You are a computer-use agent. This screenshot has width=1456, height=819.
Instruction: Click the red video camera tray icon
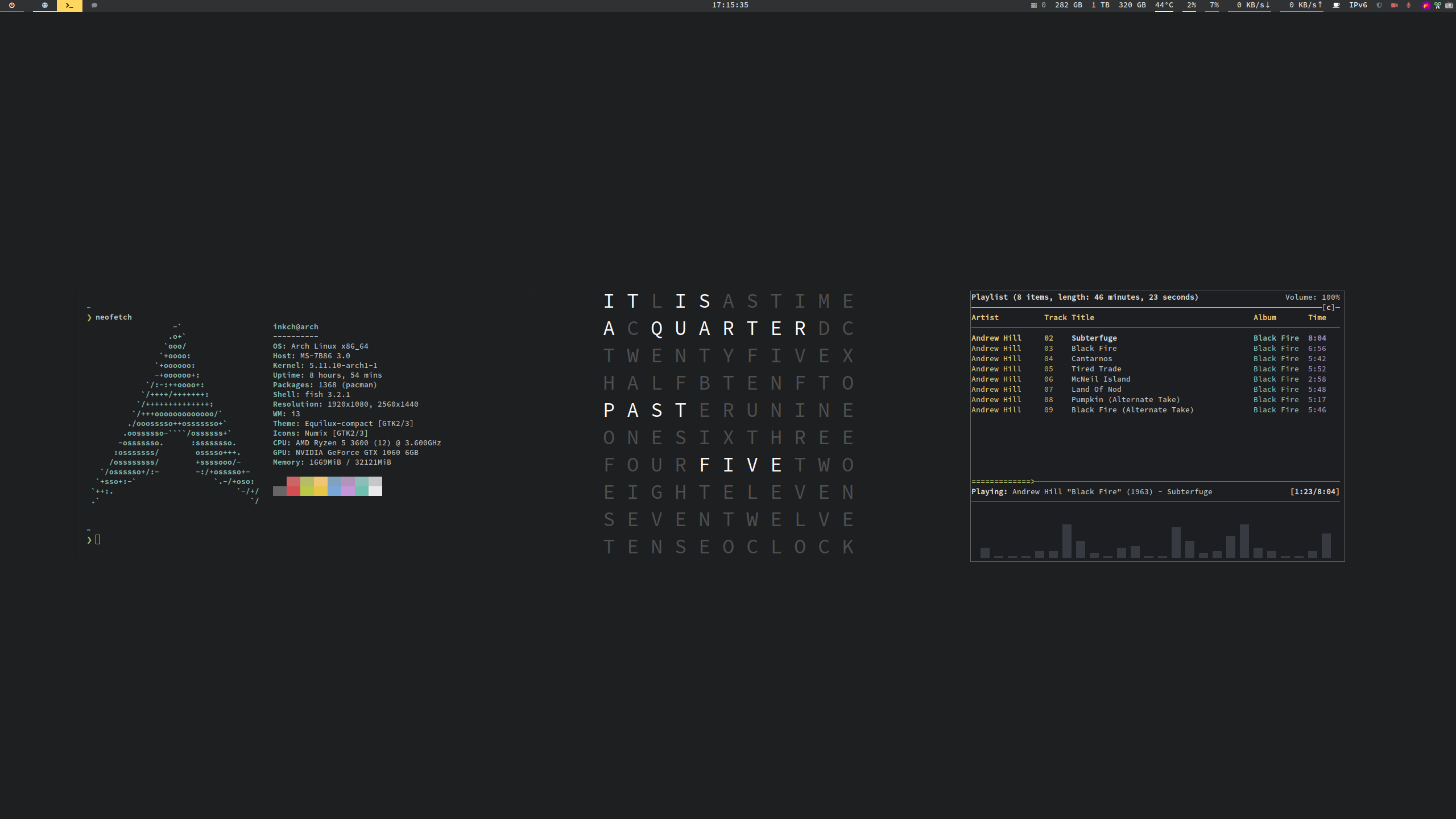click(1394, 5)
